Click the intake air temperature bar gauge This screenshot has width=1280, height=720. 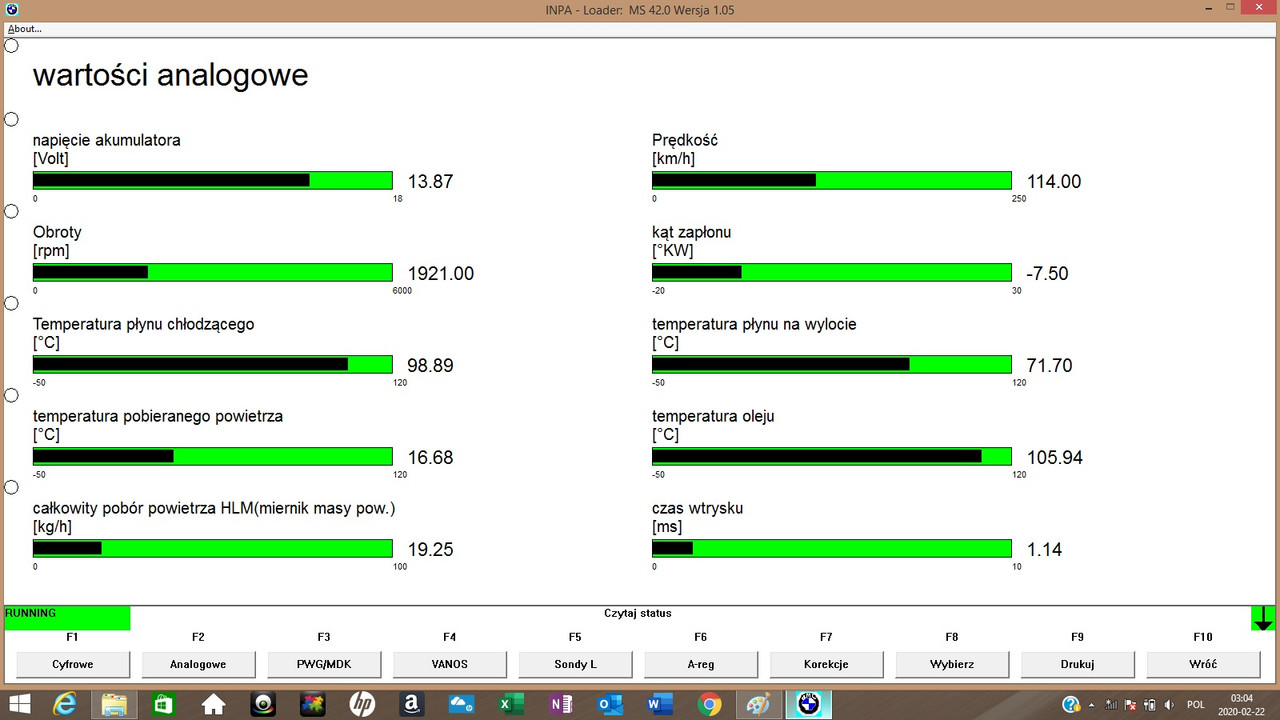[x=213, y=457]
